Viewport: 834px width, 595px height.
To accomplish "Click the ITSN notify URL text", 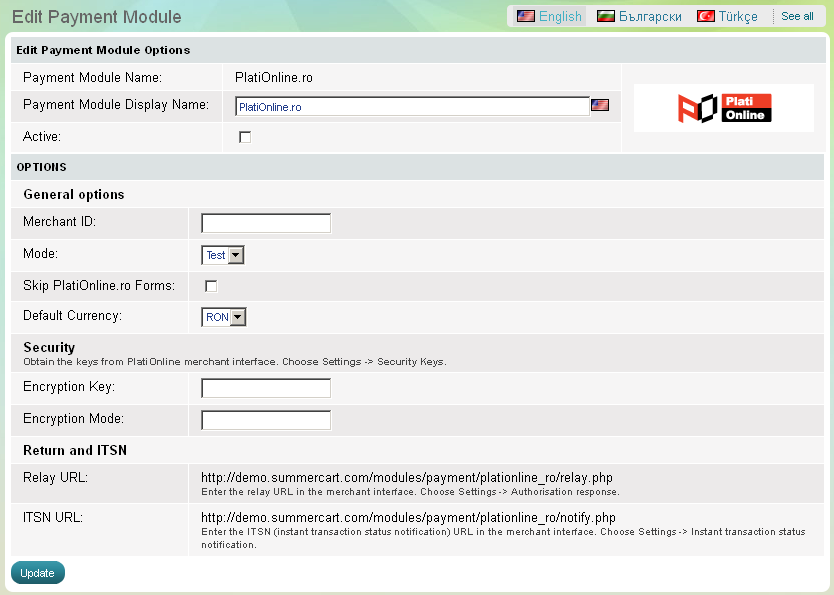I will (x=408, y=517).
